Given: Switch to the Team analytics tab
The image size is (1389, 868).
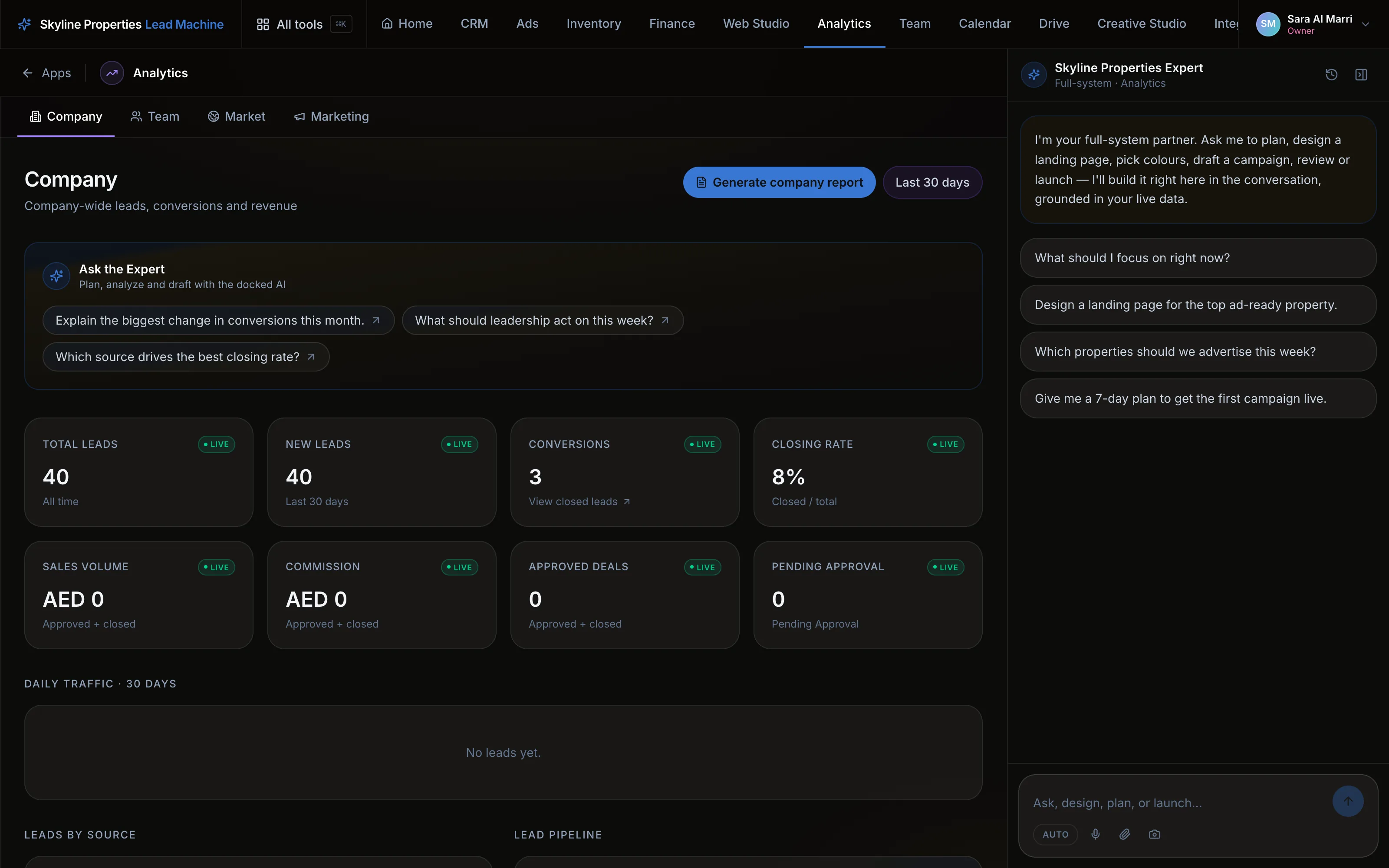Looking at the screenshot, I should pyautogui.click(x=155, y=117).
